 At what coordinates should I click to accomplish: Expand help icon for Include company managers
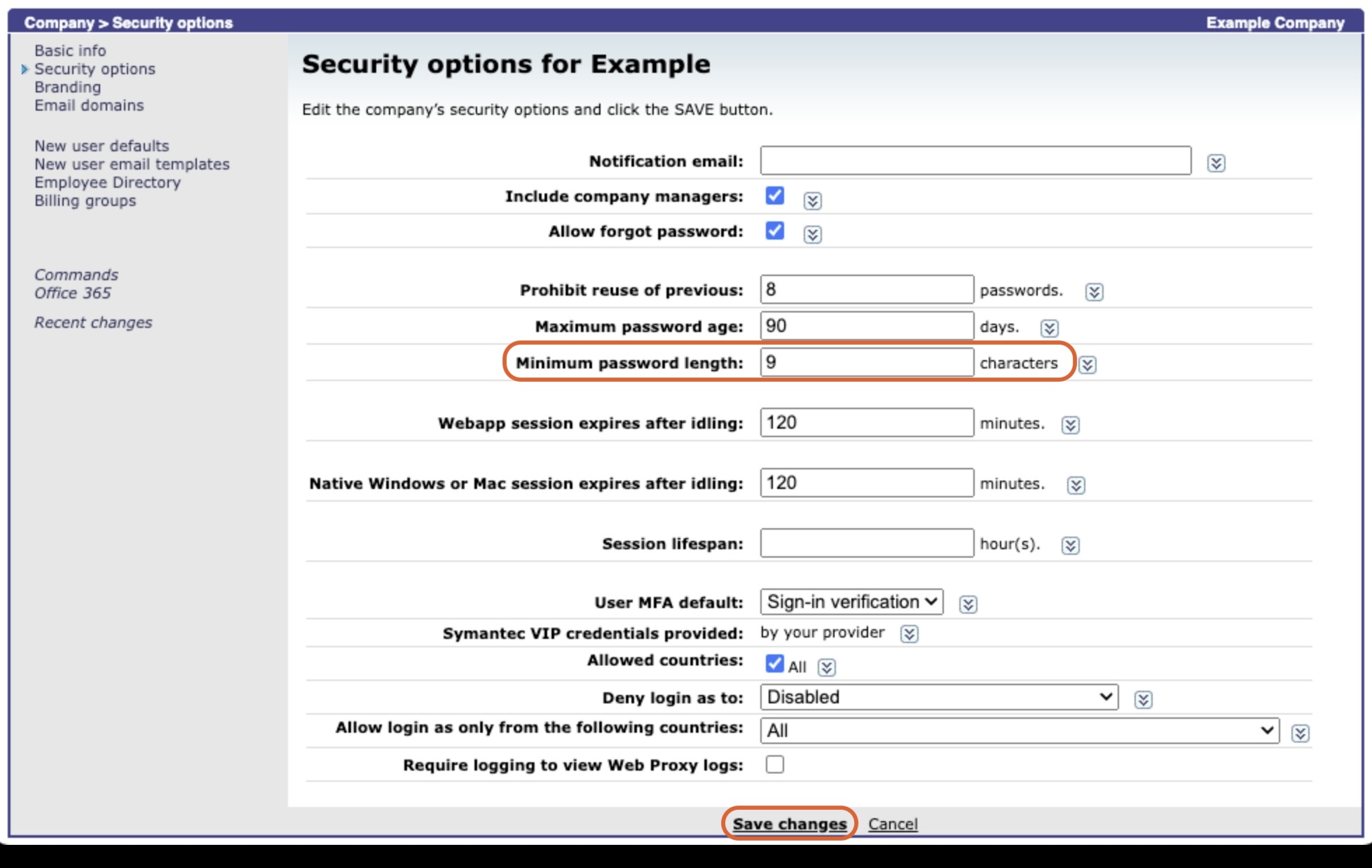tap(812, 201)
